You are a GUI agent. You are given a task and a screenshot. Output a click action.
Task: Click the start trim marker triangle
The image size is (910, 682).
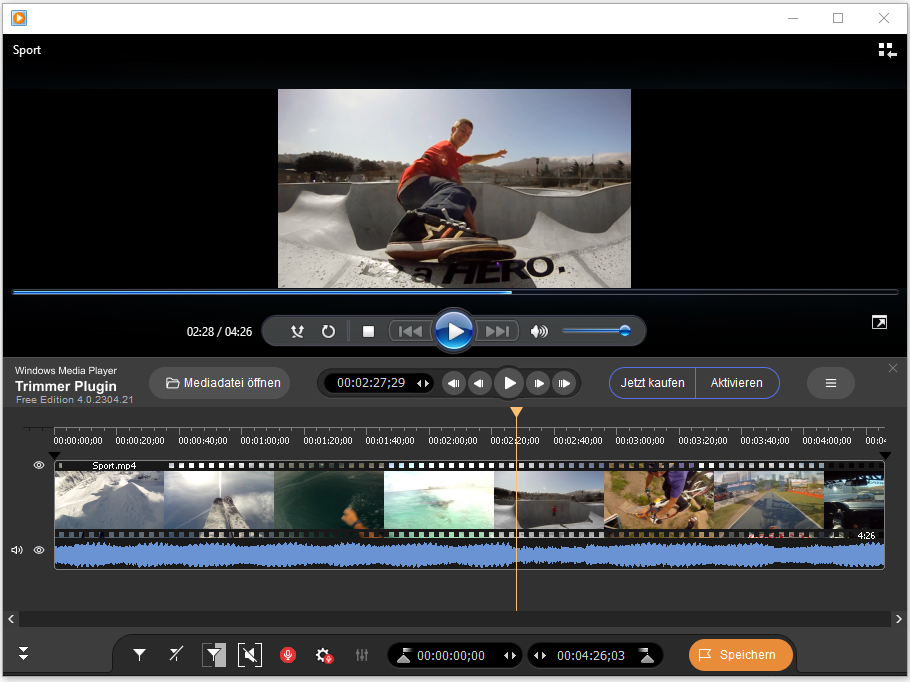(x=54, y=456)
